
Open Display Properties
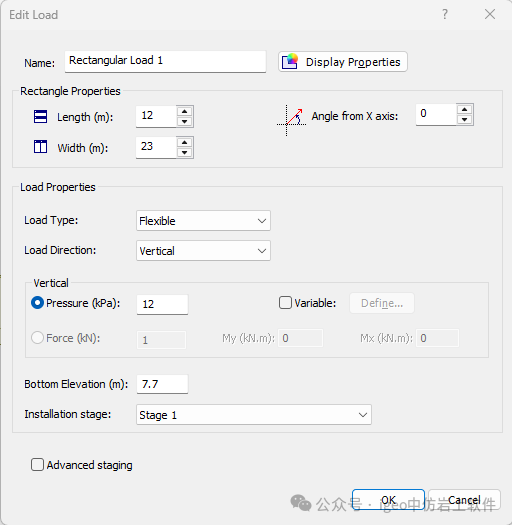click(x=343, y=62)
